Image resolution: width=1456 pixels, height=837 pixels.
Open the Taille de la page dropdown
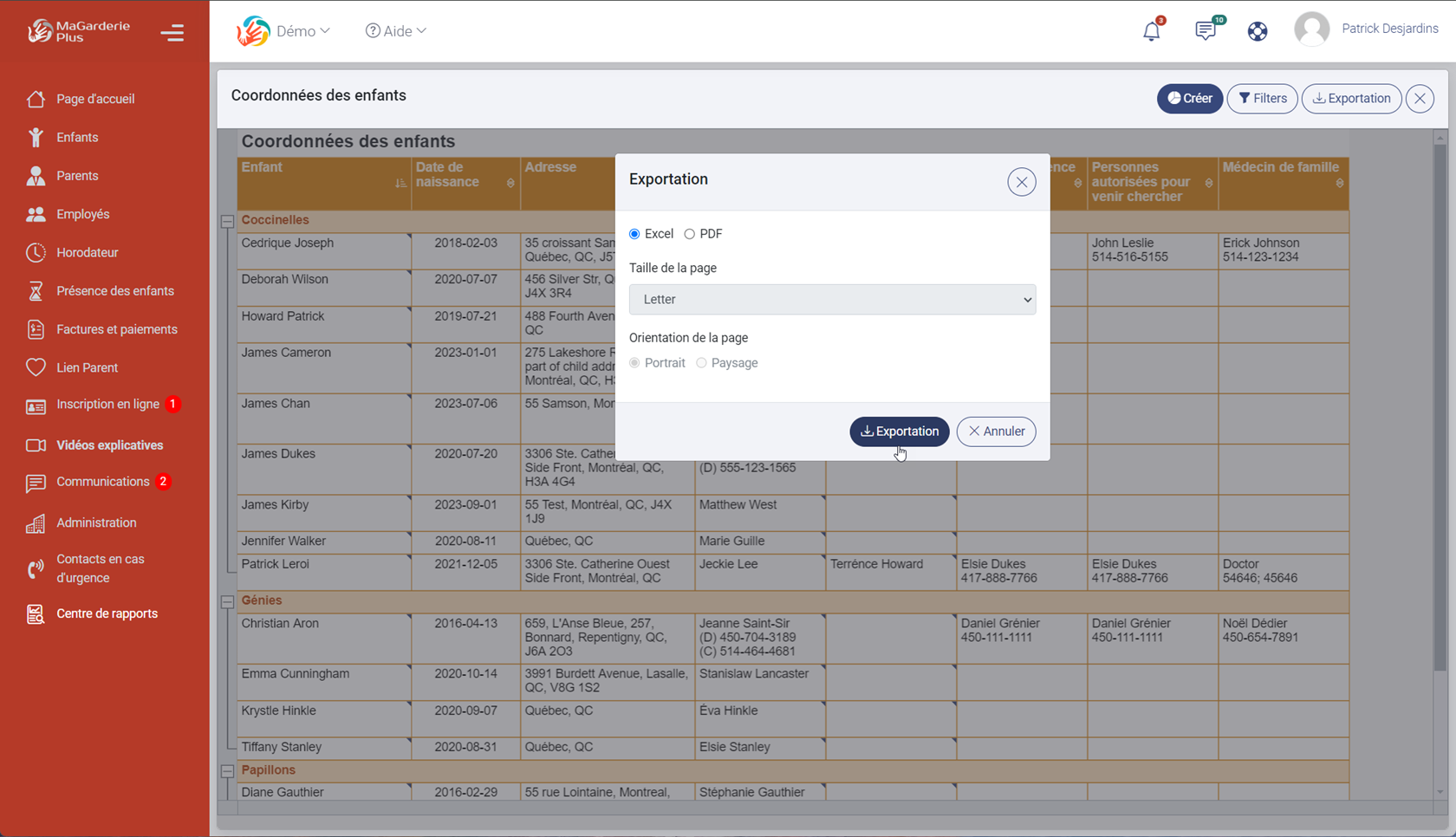831,299
